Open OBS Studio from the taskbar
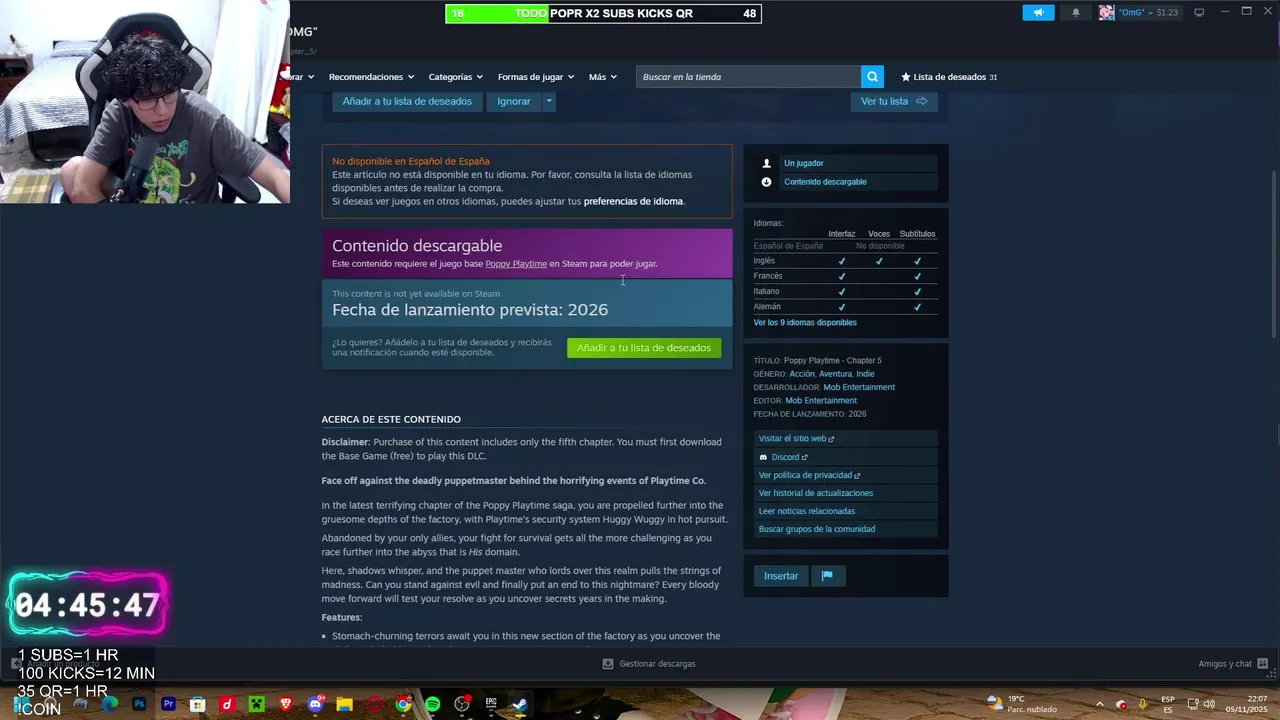 click(x=462, y=704)
